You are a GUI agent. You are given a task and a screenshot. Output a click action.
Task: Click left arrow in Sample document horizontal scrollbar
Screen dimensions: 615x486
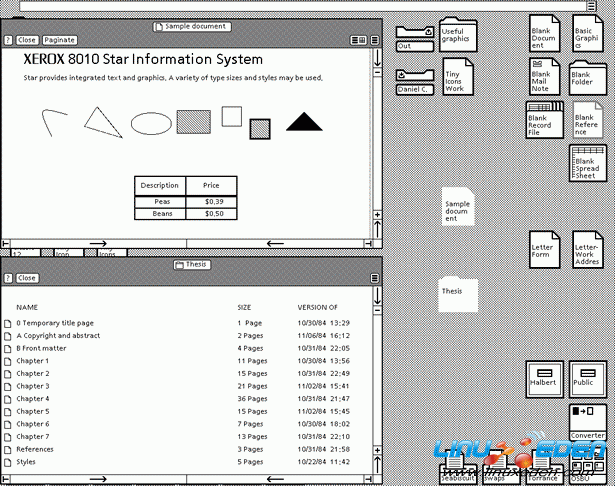[275, 244]
